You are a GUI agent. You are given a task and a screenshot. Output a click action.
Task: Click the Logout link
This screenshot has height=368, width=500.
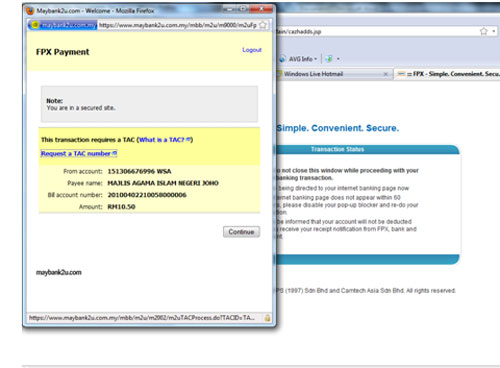[252, 50]
